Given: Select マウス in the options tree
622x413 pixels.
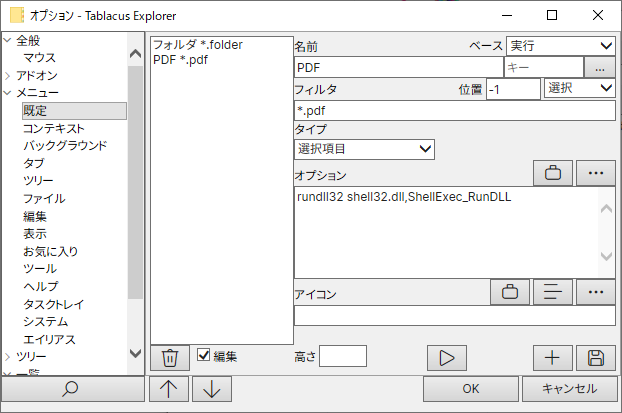Looking at the screenshot, I should [39, 58].
